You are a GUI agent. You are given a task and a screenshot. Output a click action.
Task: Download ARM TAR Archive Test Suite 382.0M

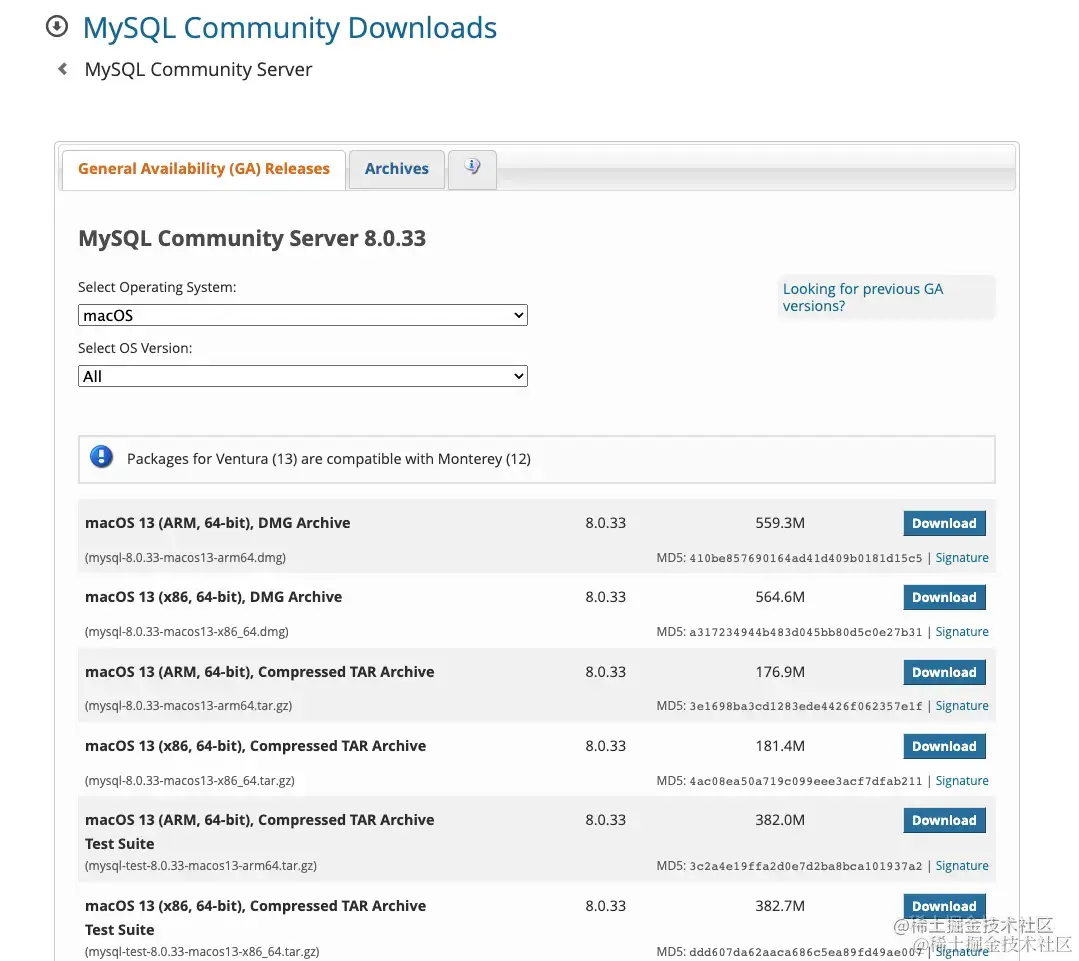pyautogui.click(x=944, y=820)
